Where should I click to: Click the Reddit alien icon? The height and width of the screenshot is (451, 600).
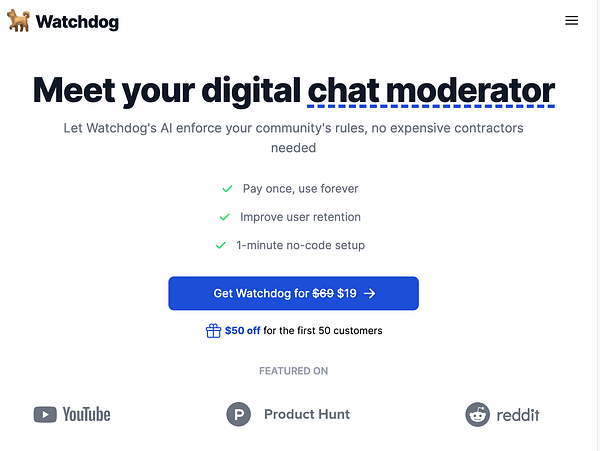click(x=478, y=414)
